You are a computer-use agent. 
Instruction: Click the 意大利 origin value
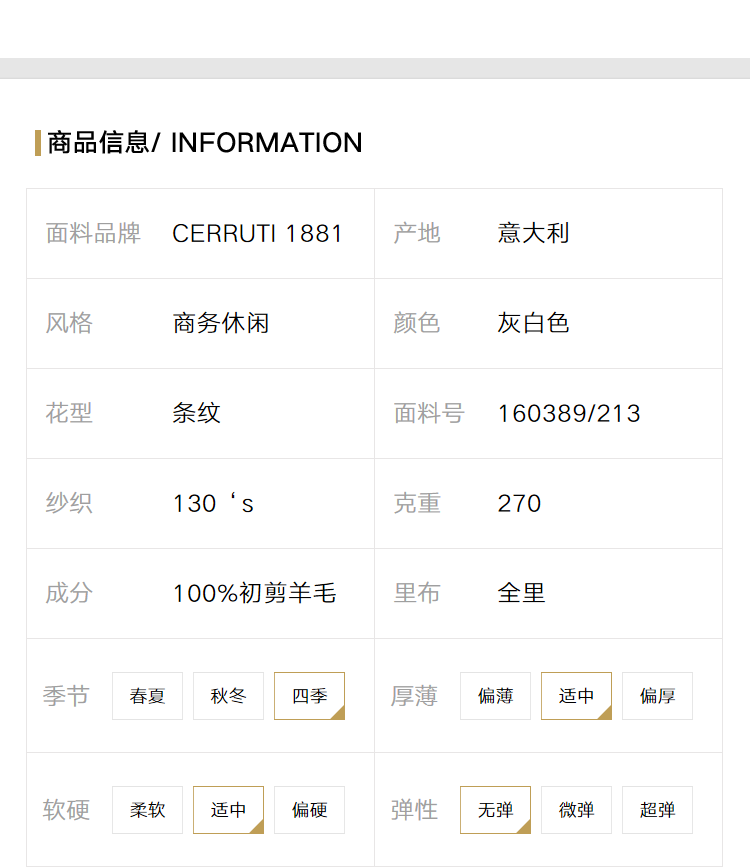coord(533,233)
